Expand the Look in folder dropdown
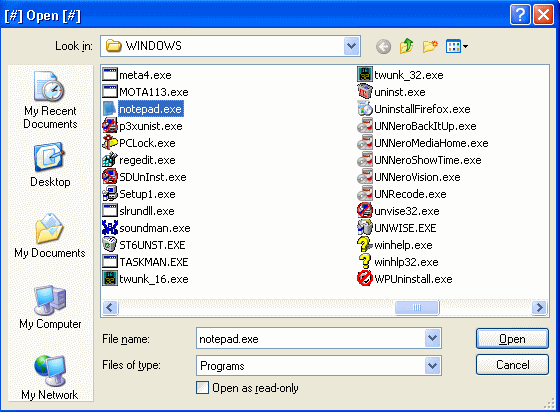 (352, 46)
